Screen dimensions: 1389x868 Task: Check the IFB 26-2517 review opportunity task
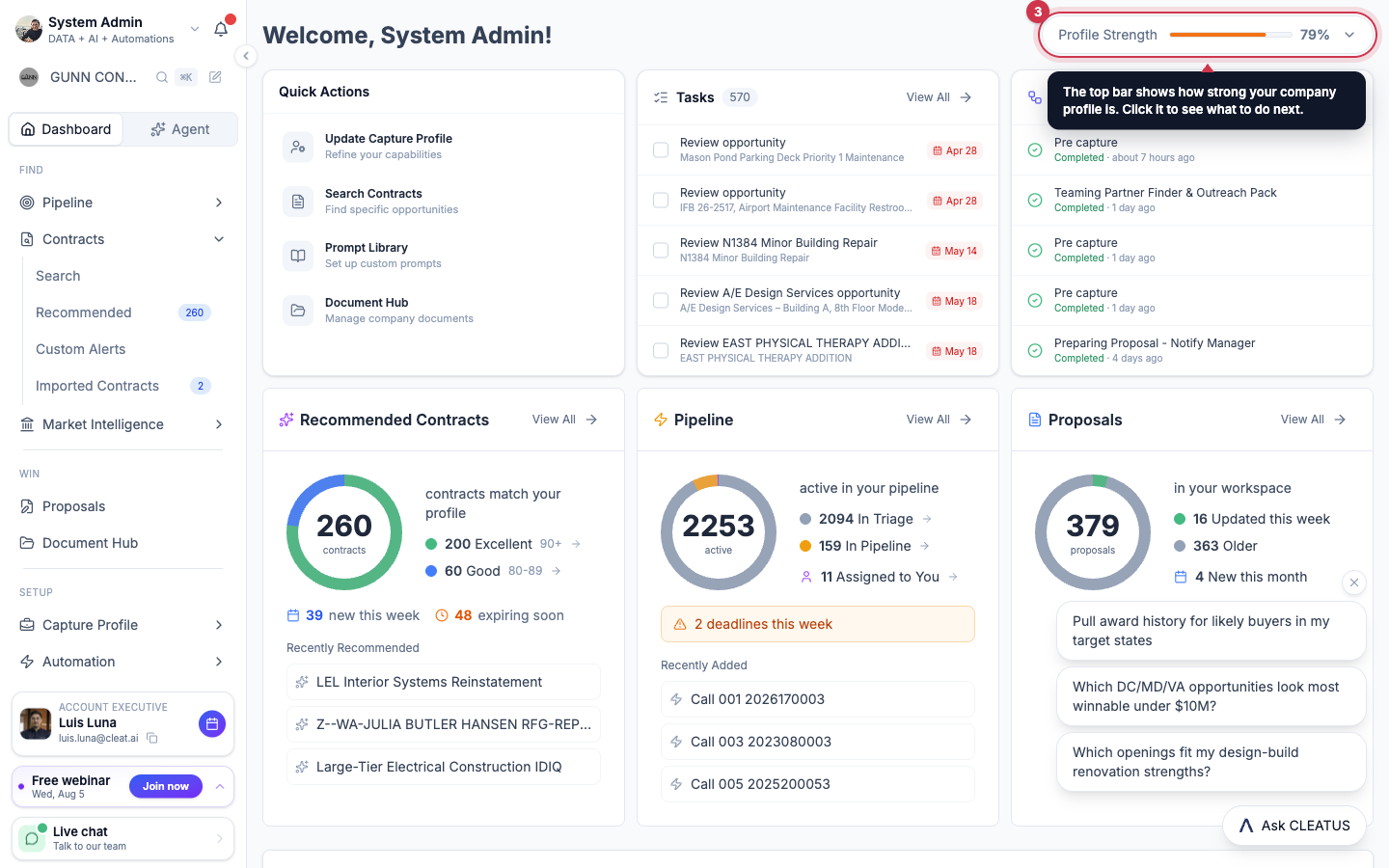661,201
